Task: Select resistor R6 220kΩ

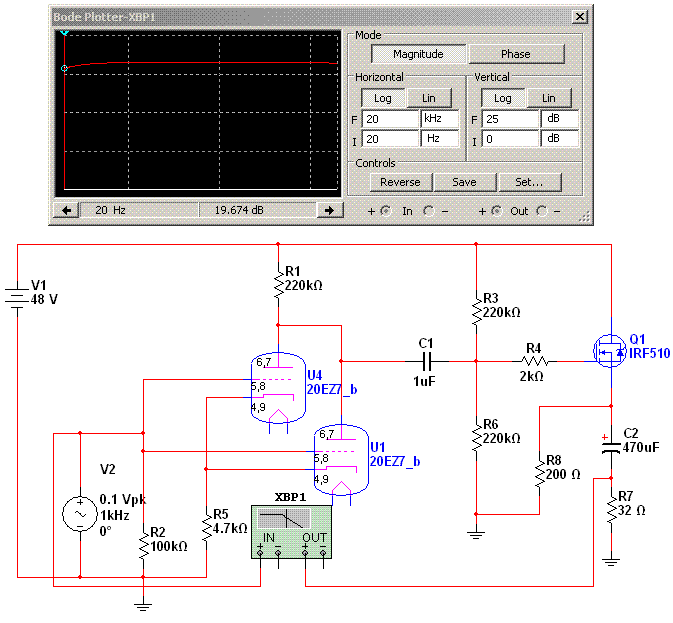Action: point(476,437)
